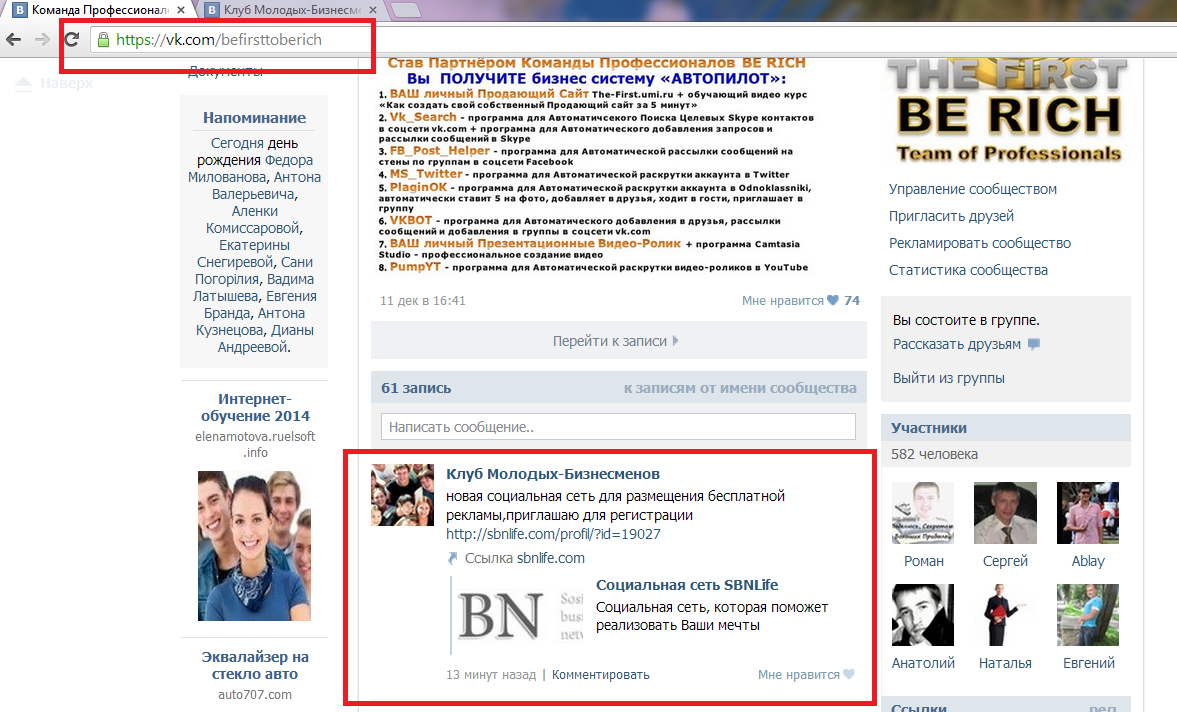The height and width of the screenshot is (712, 1177).
Task: Click Аленки Комиссаровой birthday name link
Action: (x=254, y=219)
